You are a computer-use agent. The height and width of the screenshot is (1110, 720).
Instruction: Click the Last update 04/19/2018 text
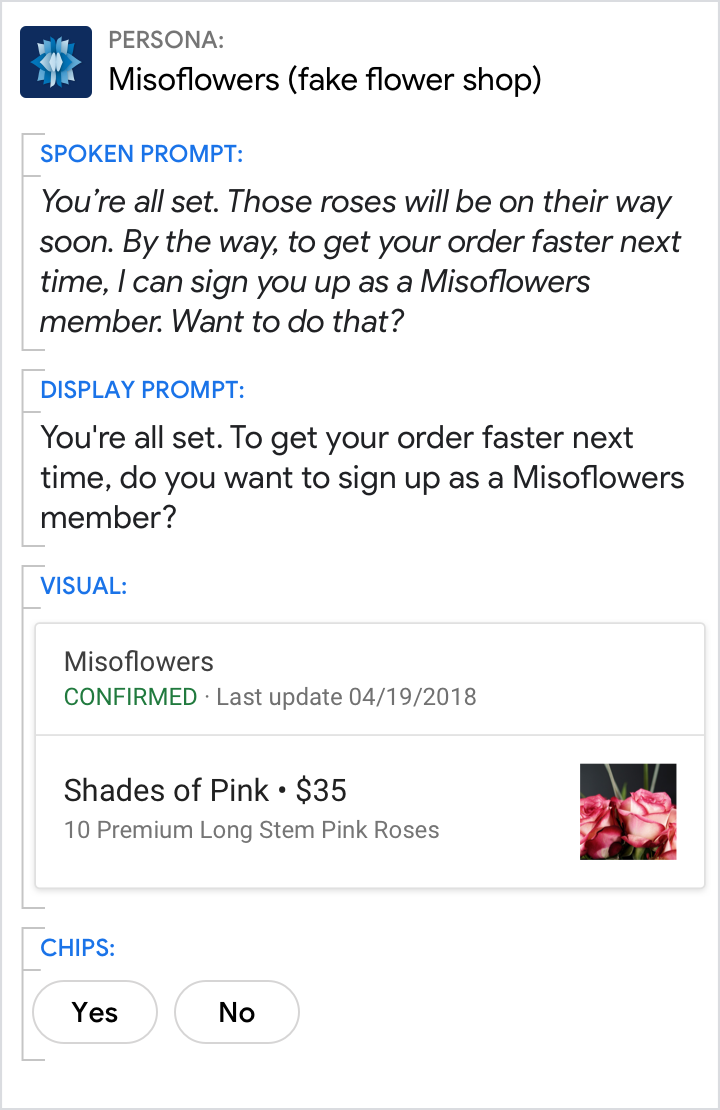coord(346,697)
